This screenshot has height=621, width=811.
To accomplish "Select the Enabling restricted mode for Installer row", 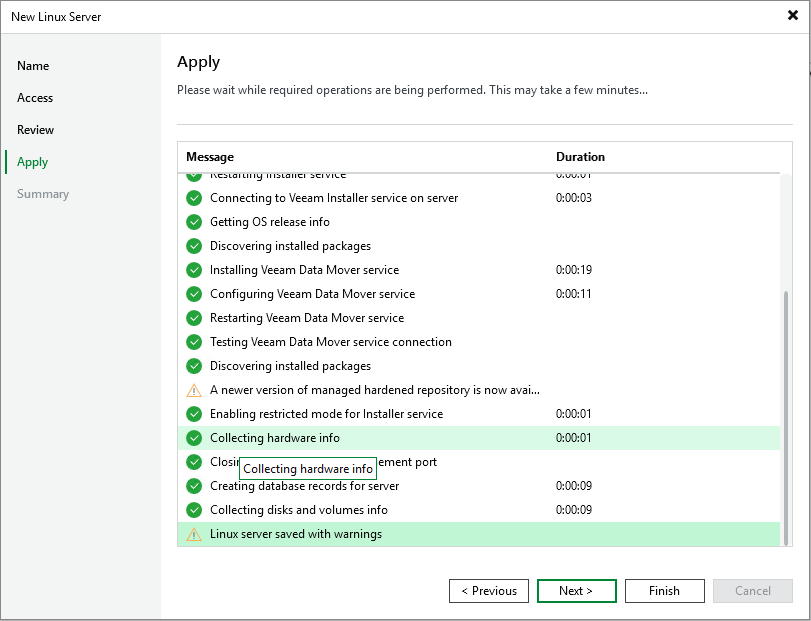I will coord(326,414).
